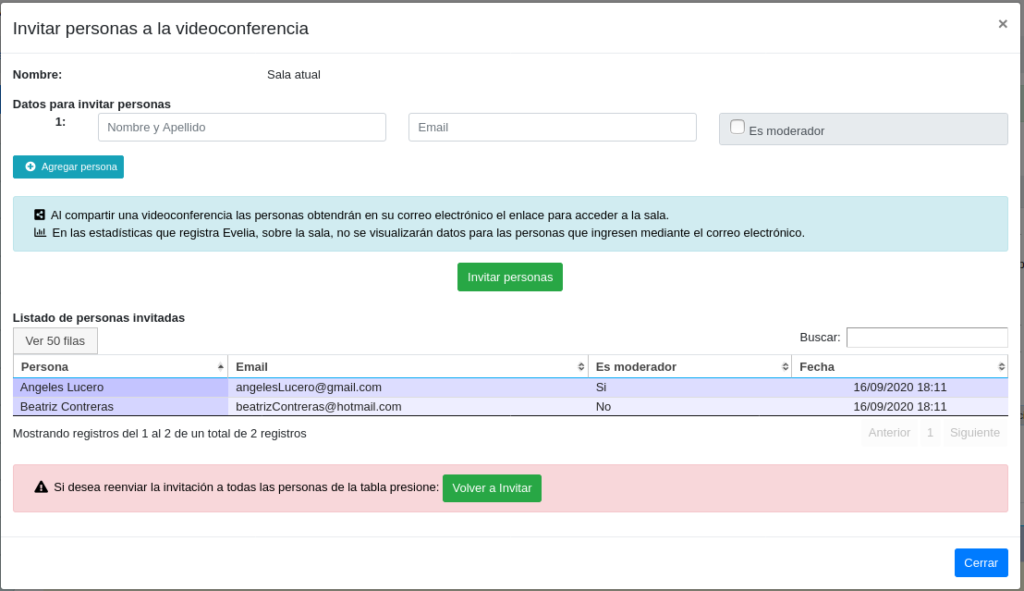Click the green Invitar personas button

[510, 277]
